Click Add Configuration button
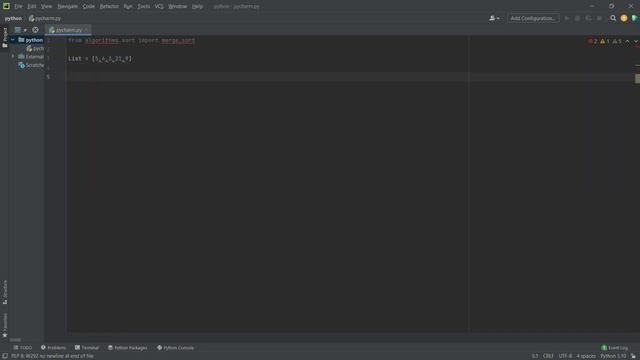 click(533, 18)
